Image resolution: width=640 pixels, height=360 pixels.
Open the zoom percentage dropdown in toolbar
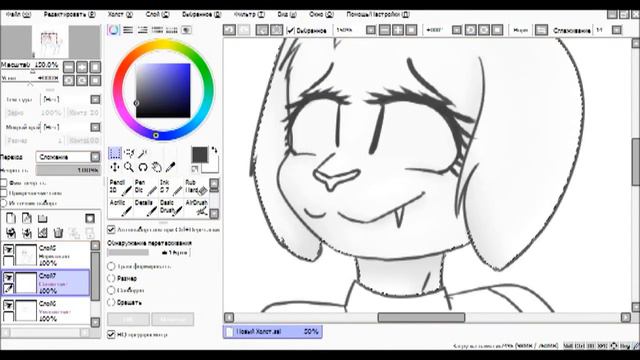point(371,30)
